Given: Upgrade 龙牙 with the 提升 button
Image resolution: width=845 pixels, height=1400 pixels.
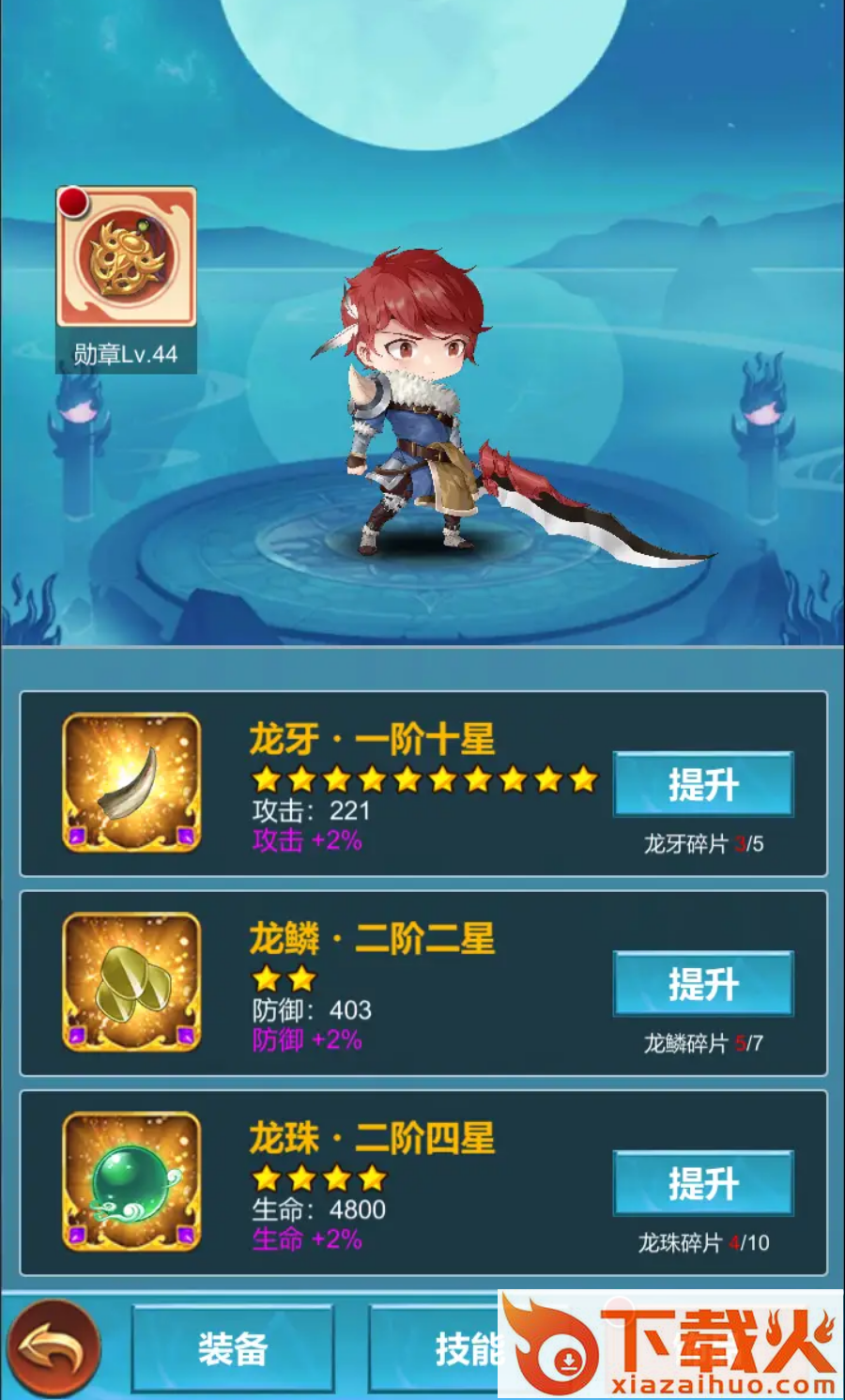Looking at the screenshot, I should click(703, 784).
